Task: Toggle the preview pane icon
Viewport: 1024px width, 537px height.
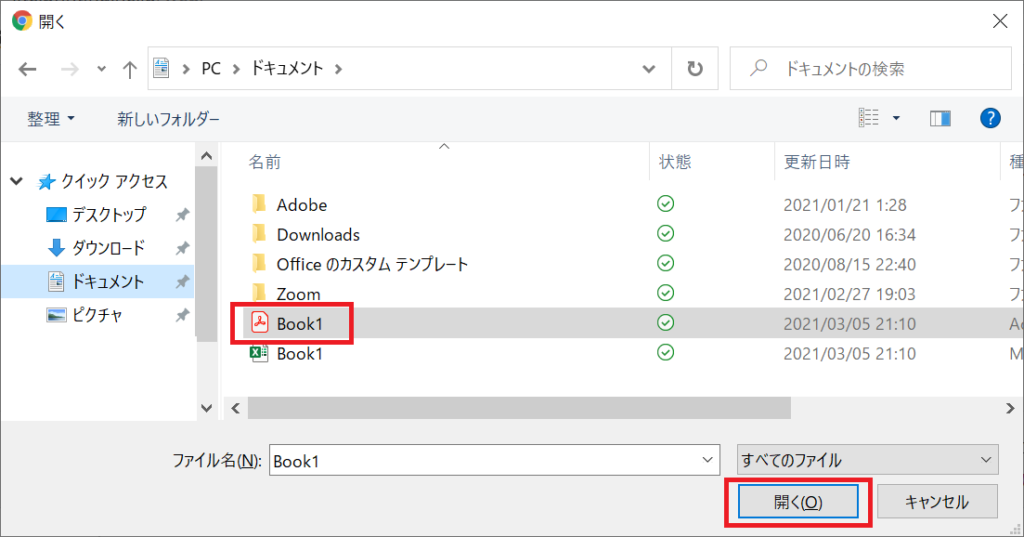Action: coord(940,119)
